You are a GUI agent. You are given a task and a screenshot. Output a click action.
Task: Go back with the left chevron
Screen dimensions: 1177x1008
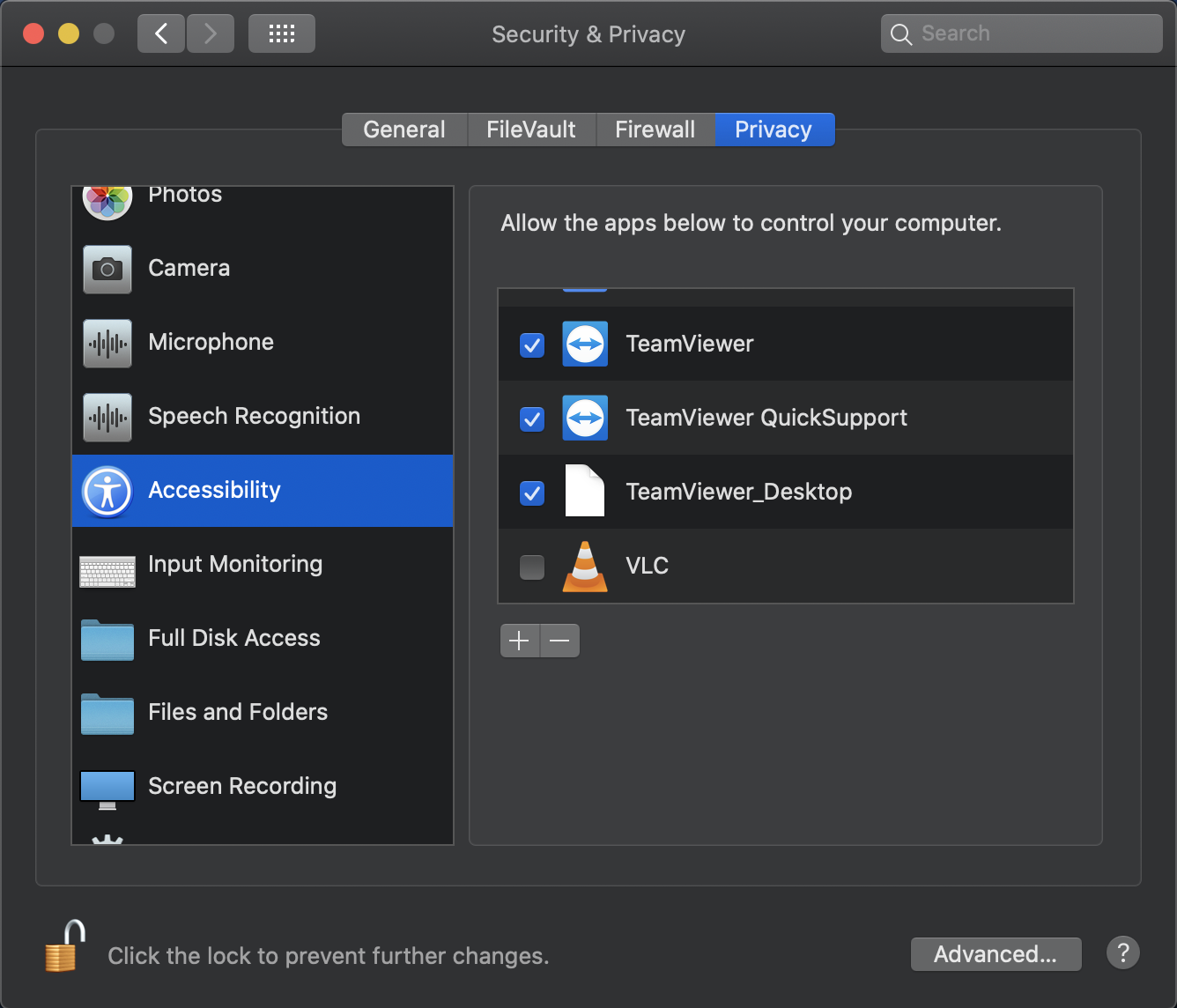pyautogui.click(x=161, y=33)
